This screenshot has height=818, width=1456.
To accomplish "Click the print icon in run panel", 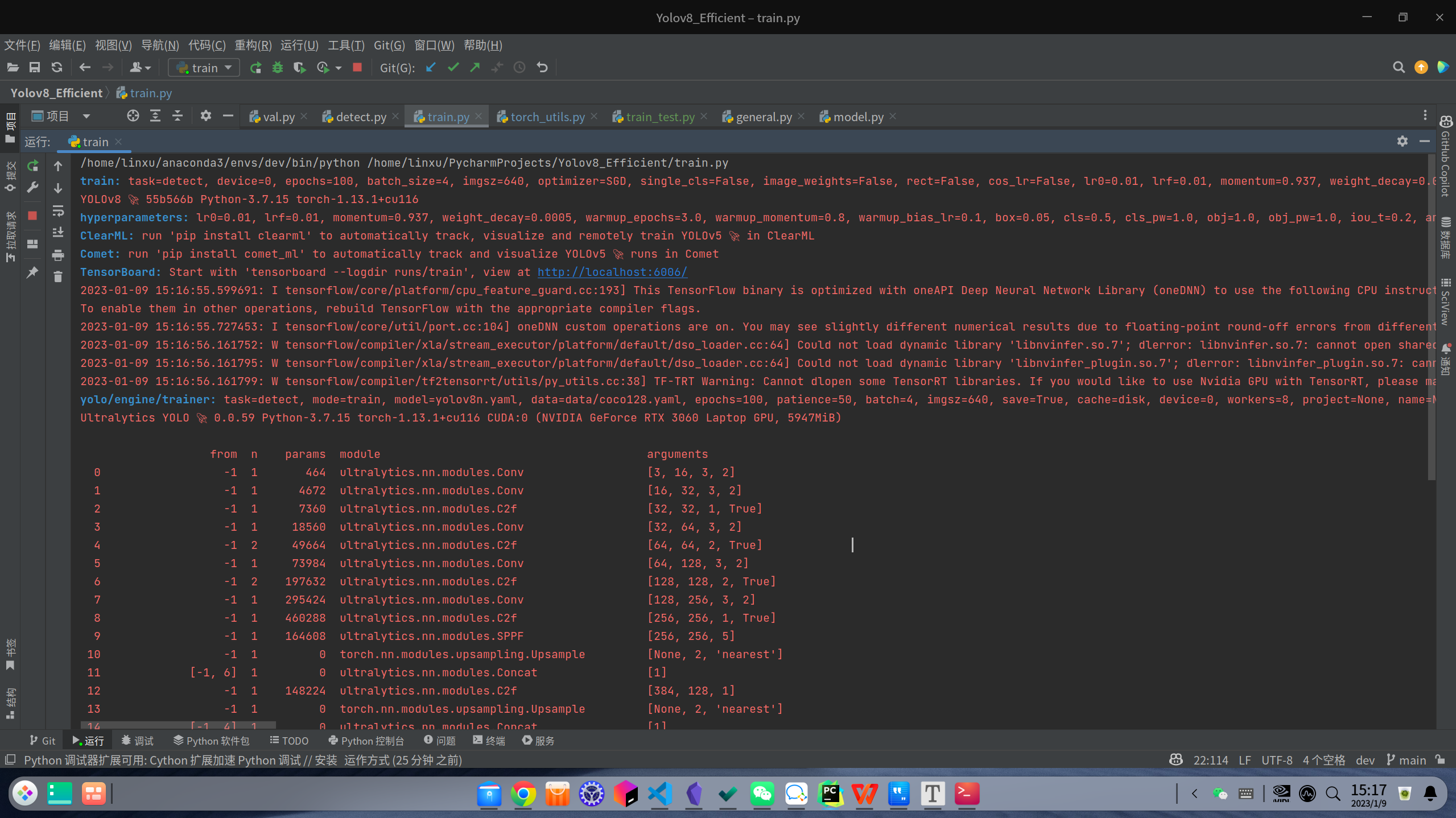I will click(x=58, y=255).
